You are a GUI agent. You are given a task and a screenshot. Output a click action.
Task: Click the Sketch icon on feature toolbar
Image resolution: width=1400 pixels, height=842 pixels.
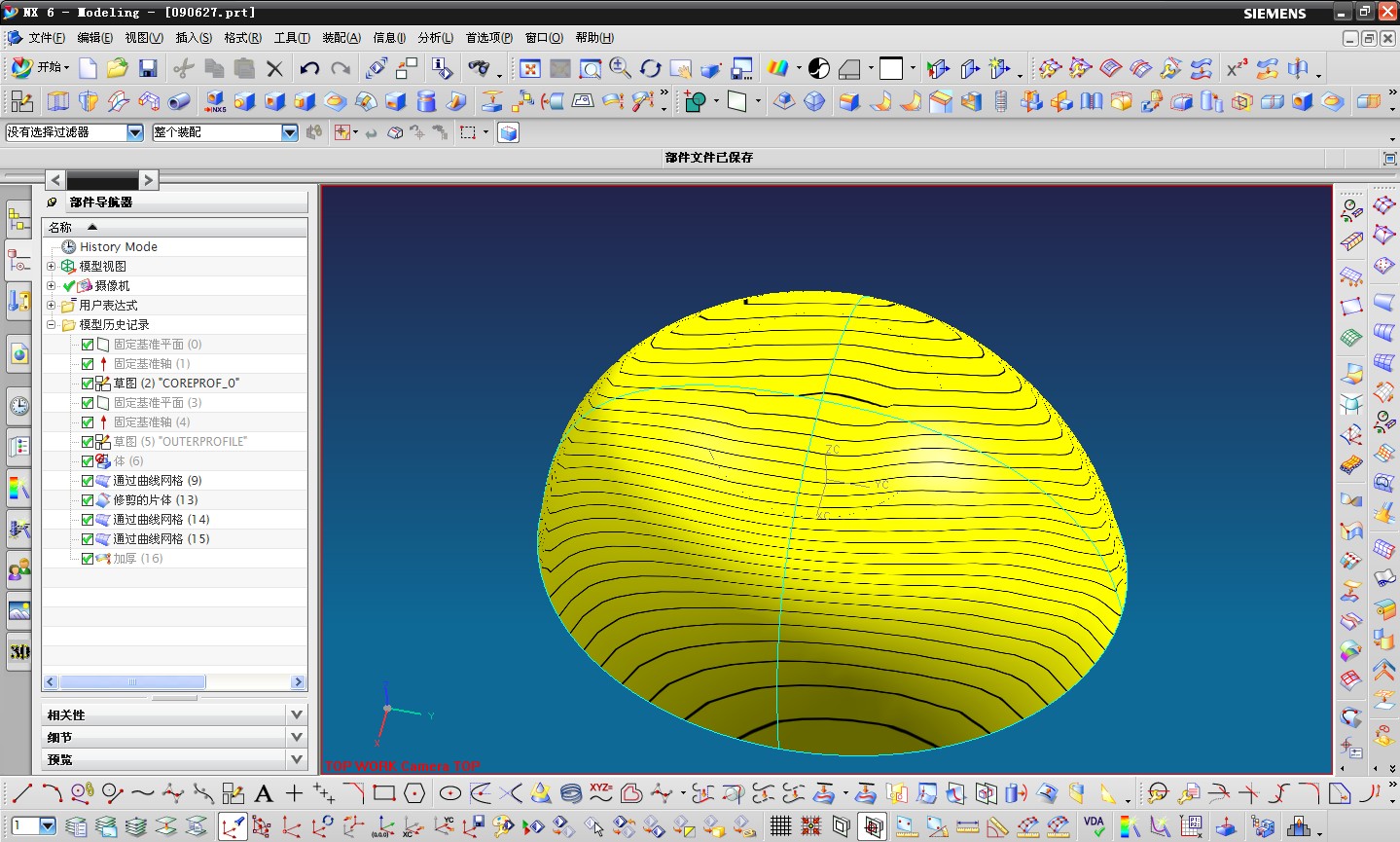tap(21, 101)
